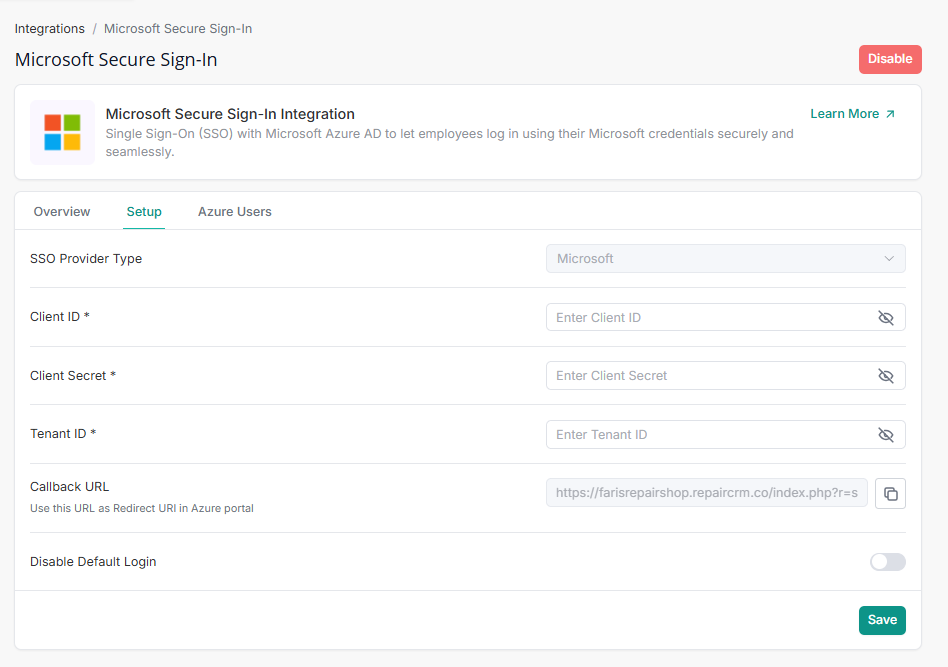Show the Client ID value via eye icon
Screen dimensions: 948x667
coord(885,318)
